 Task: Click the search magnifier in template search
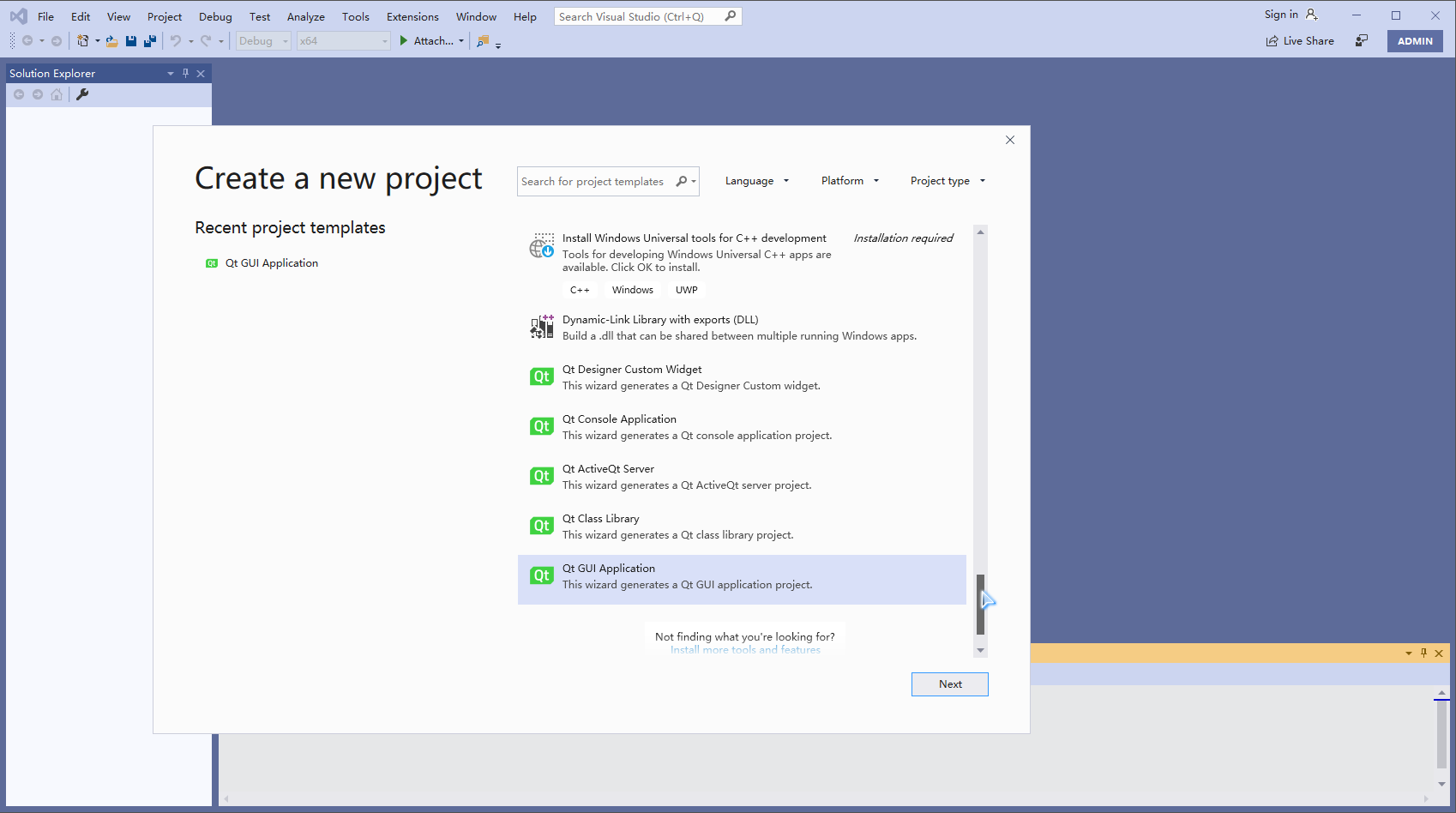[682, 181]
